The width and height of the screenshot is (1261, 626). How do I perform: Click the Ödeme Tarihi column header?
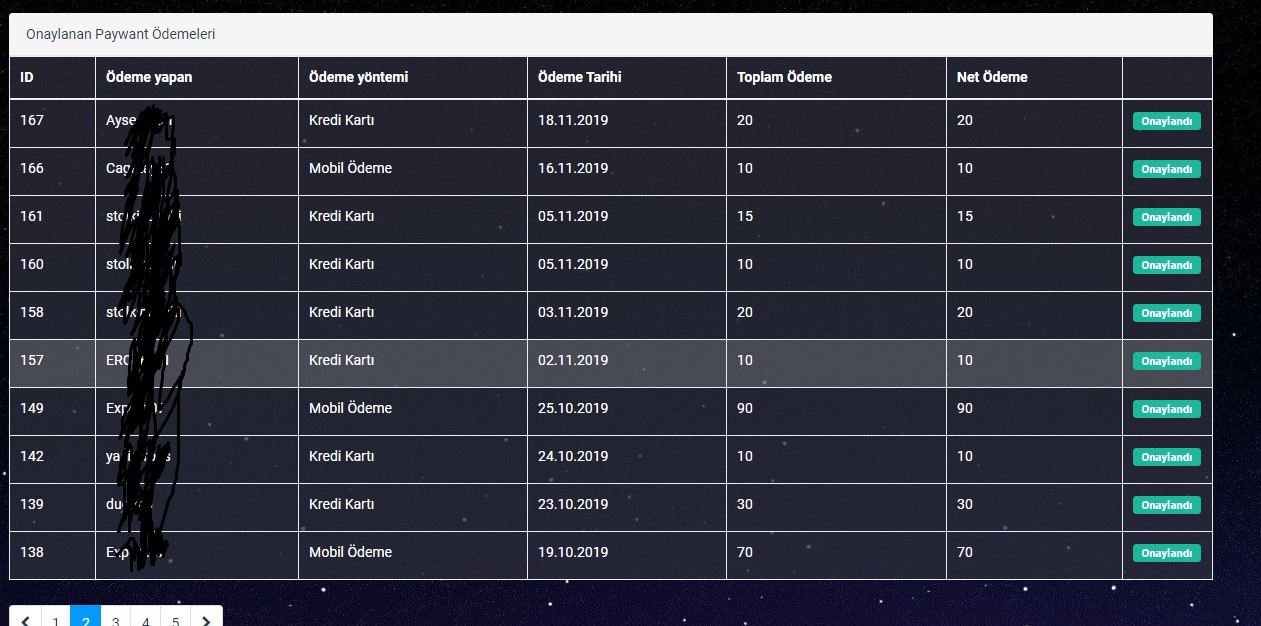[579, 77]
